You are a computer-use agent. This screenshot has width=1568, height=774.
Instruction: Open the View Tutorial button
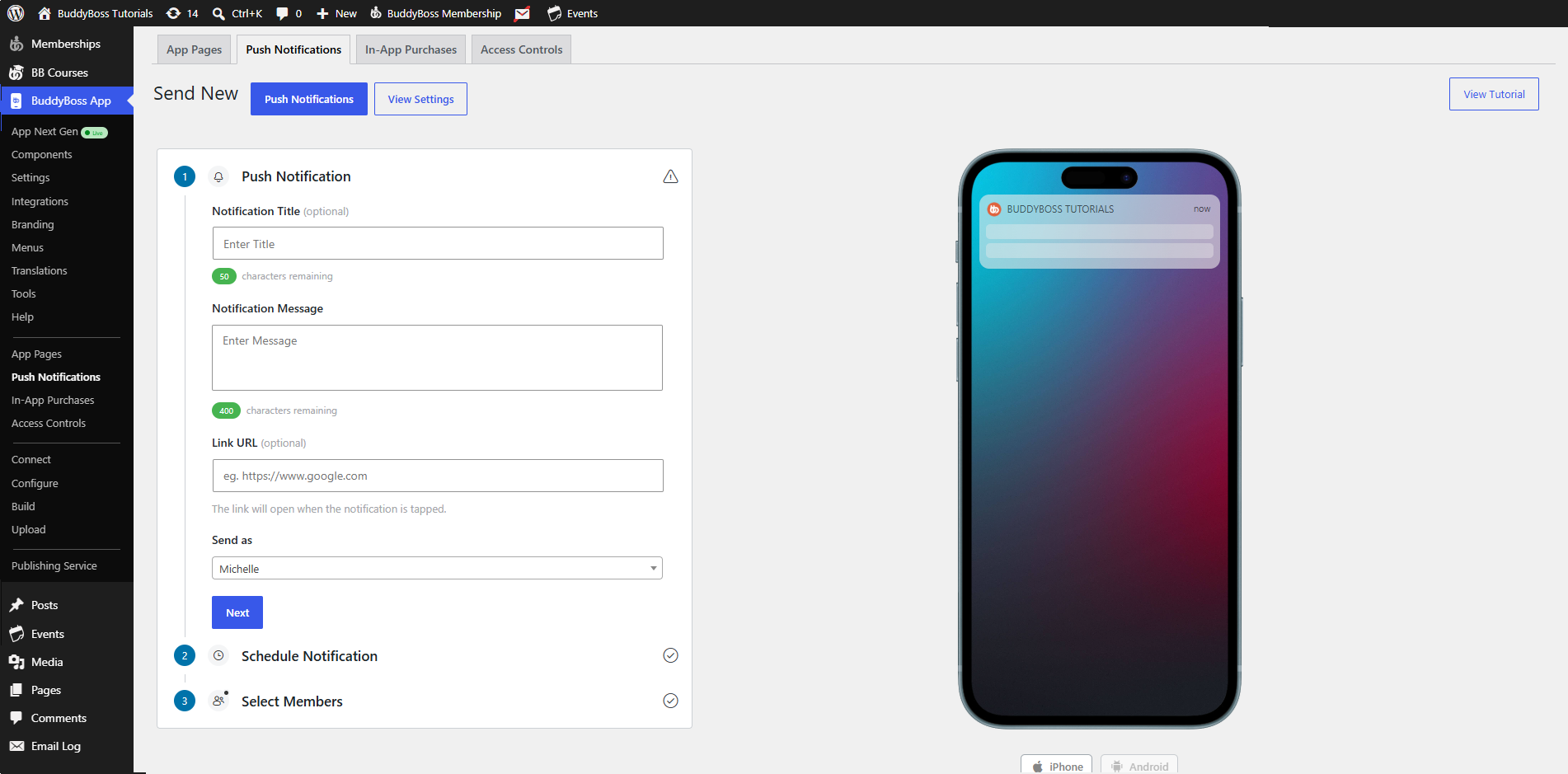(1494, 94)
